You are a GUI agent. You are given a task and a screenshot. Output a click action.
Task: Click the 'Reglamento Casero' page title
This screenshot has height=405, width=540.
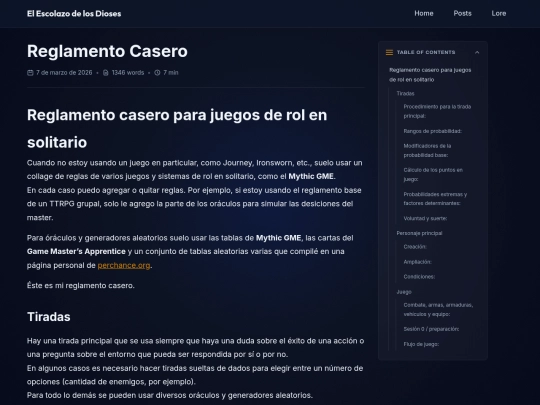[107, 51]
